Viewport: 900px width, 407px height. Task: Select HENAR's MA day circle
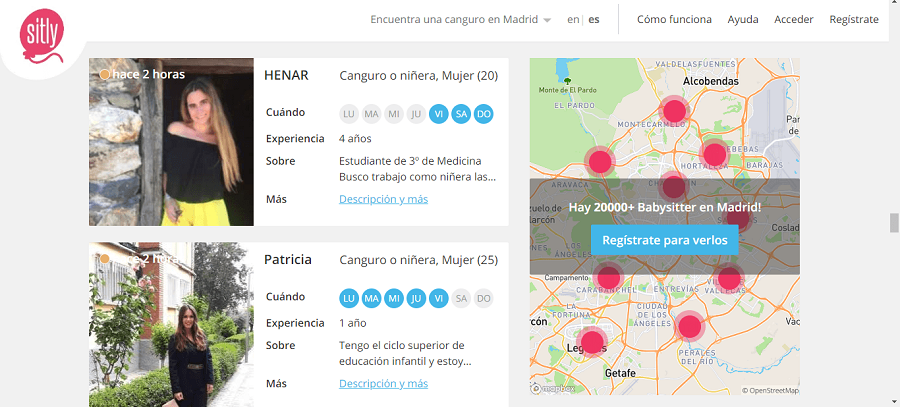click(x=371, y=114)
